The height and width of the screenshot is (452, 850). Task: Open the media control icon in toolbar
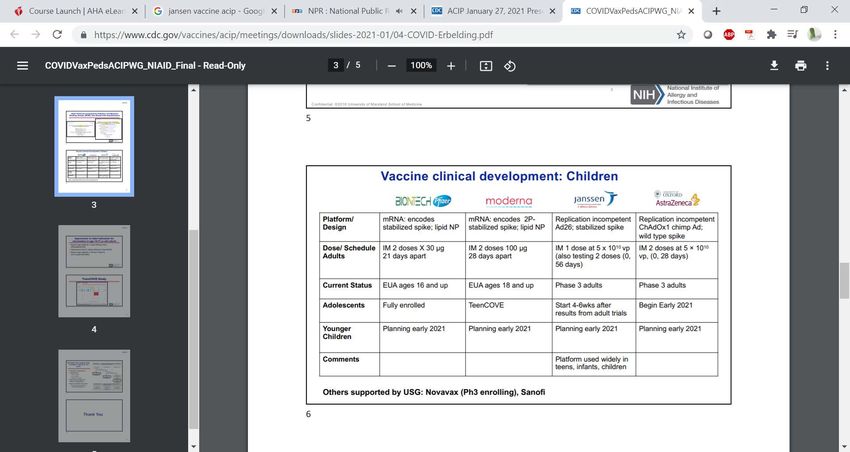[x=792, y=35]
